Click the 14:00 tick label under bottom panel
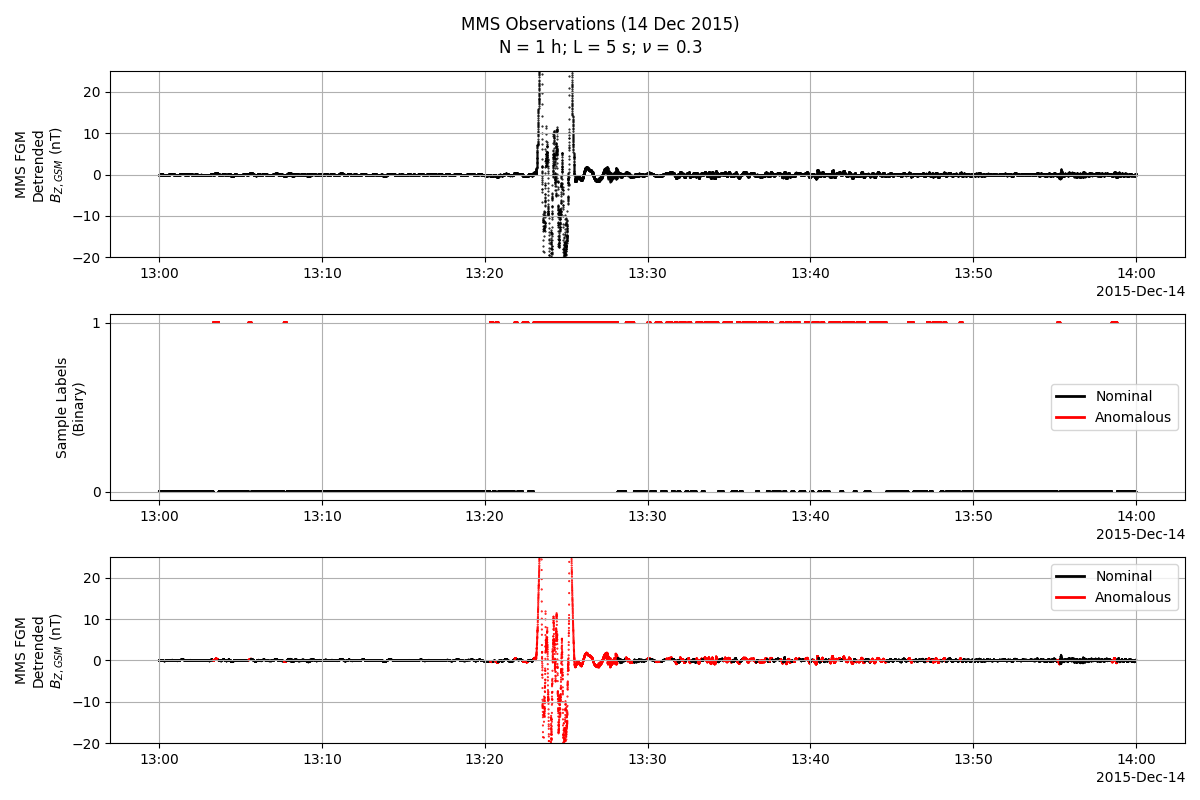This screenshot has width=1200, height=800. pos(1135,759)
